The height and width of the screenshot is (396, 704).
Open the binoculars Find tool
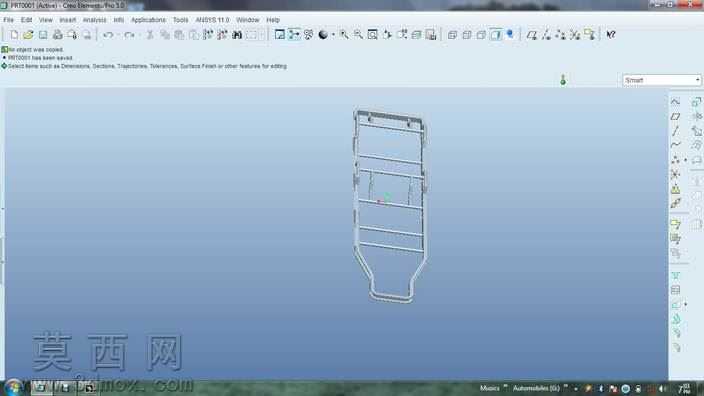coord(237,35)
